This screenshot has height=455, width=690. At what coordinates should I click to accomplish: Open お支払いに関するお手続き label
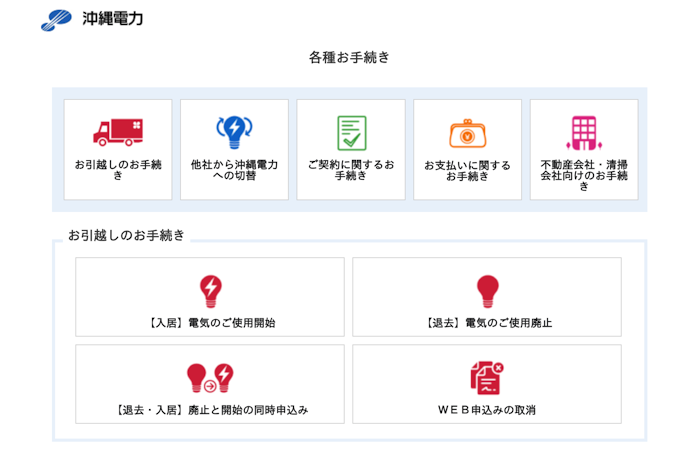467,171
